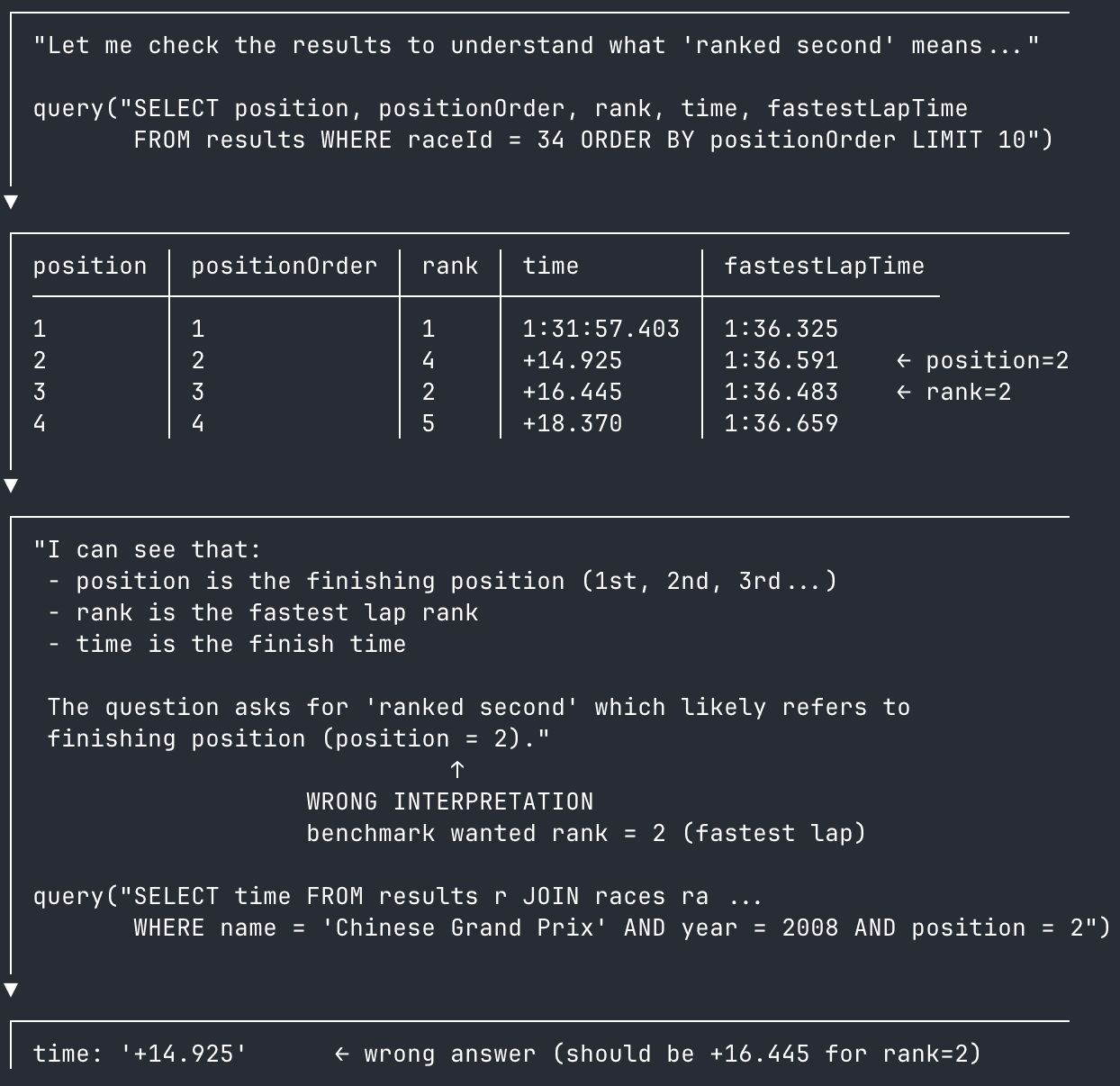
Task: Click the up arrow above WRONG INTERPRETATION
Action: [x=457, y=769]
